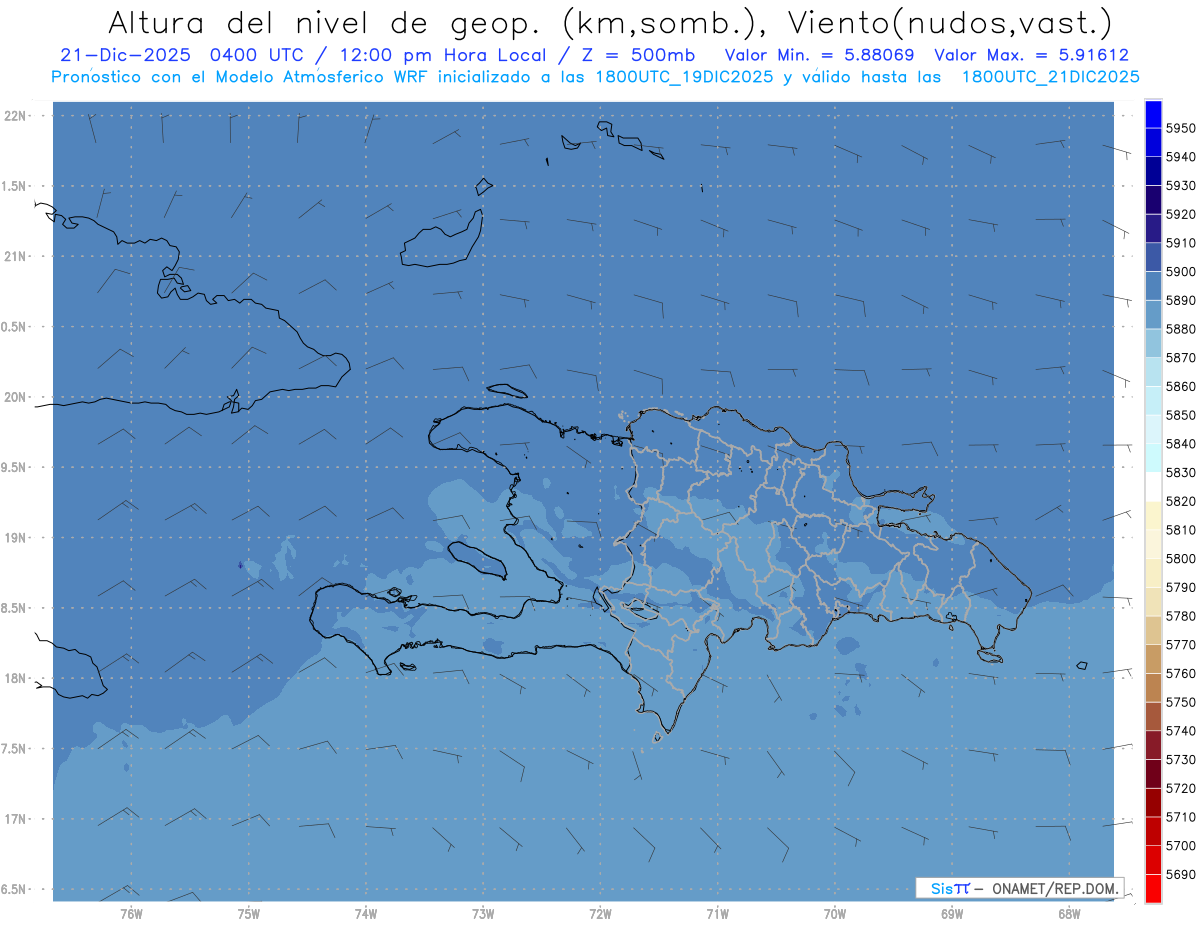Click the 20N latitude axis label
1200x927 pixels.
pyautogui.click(x=15, y=397)
